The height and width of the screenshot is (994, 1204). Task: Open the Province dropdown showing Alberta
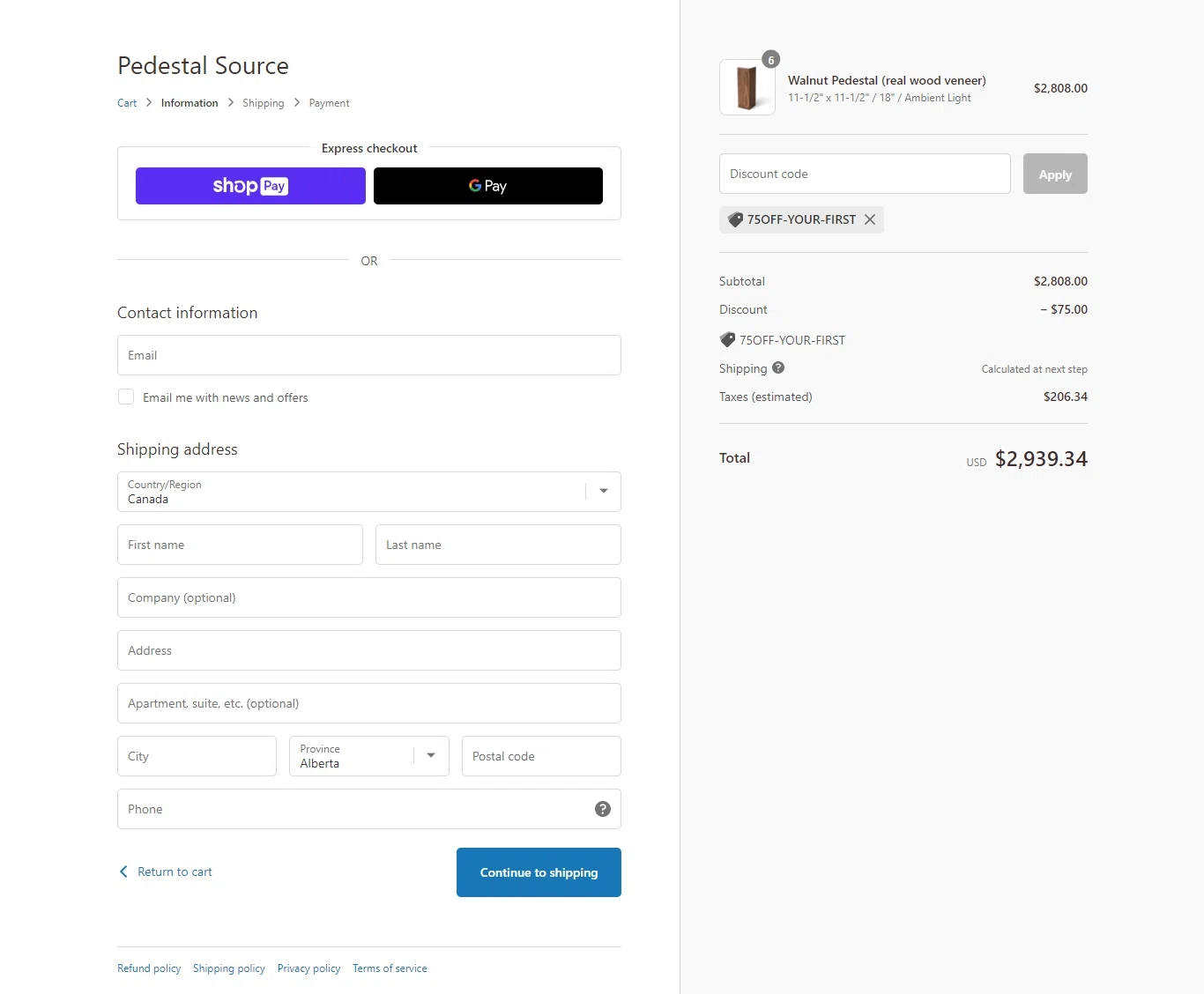pyautogui.click(x=369, y=756)
